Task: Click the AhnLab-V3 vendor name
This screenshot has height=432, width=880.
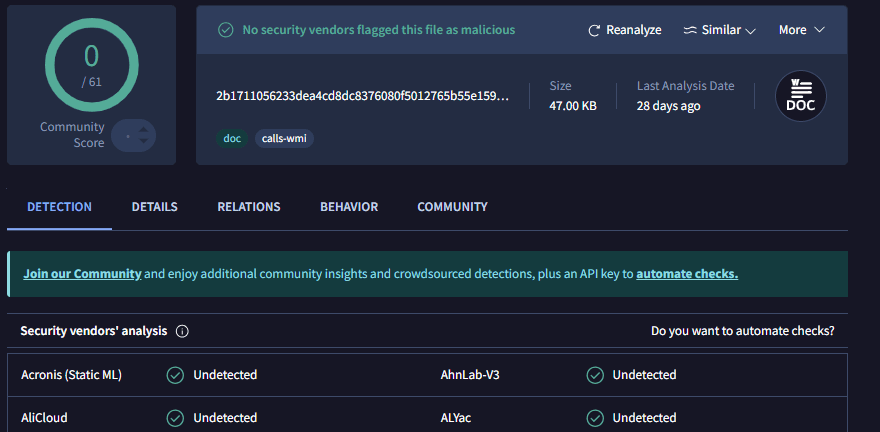Action: 470,375
